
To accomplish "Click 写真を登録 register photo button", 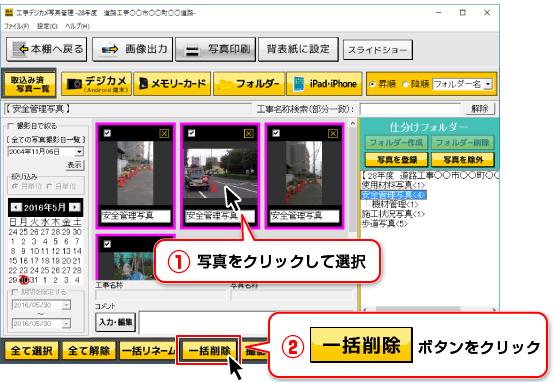I will click(x=396, y=160).
